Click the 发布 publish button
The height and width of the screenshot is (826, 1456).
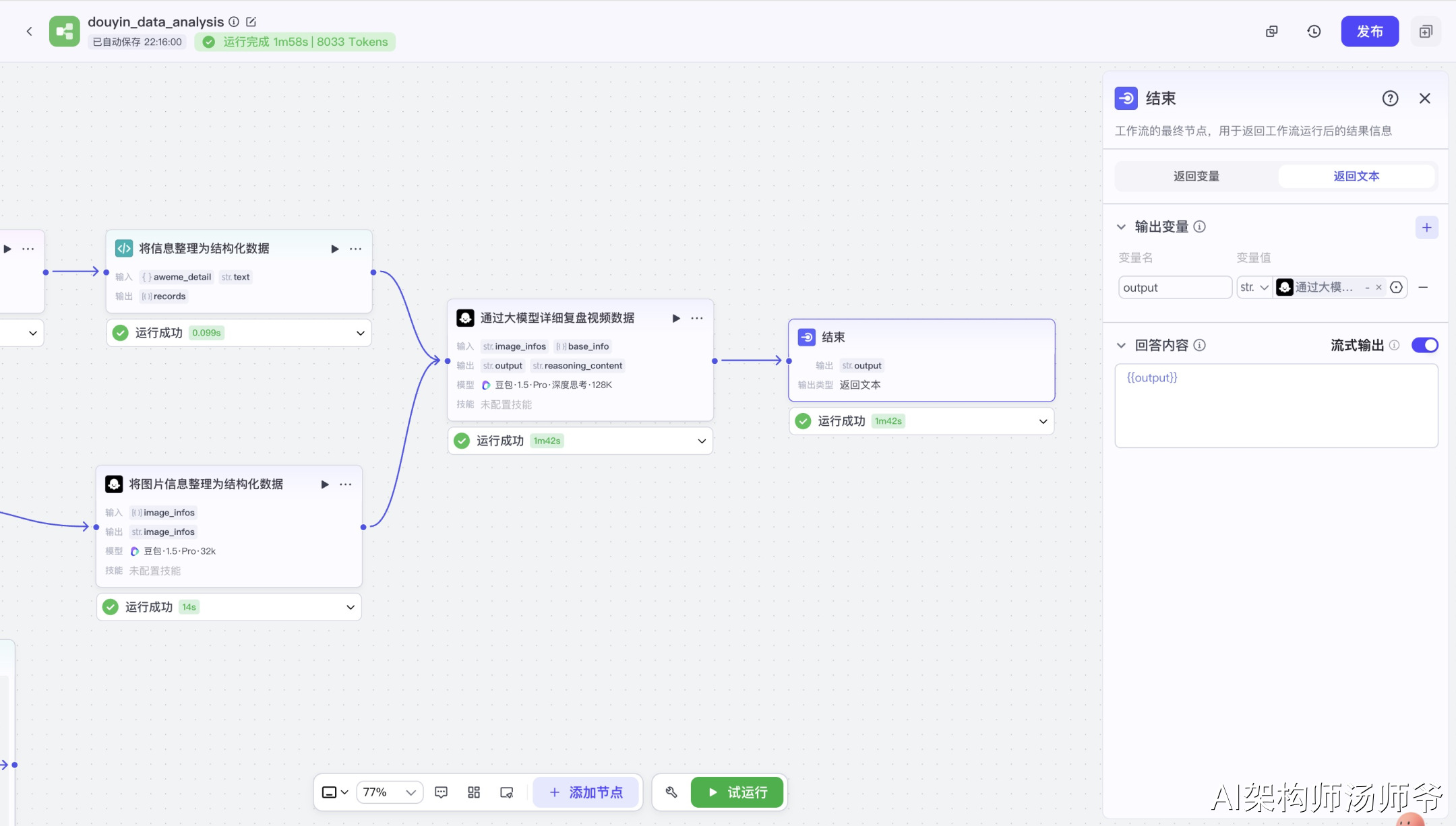pos(1370,32)
